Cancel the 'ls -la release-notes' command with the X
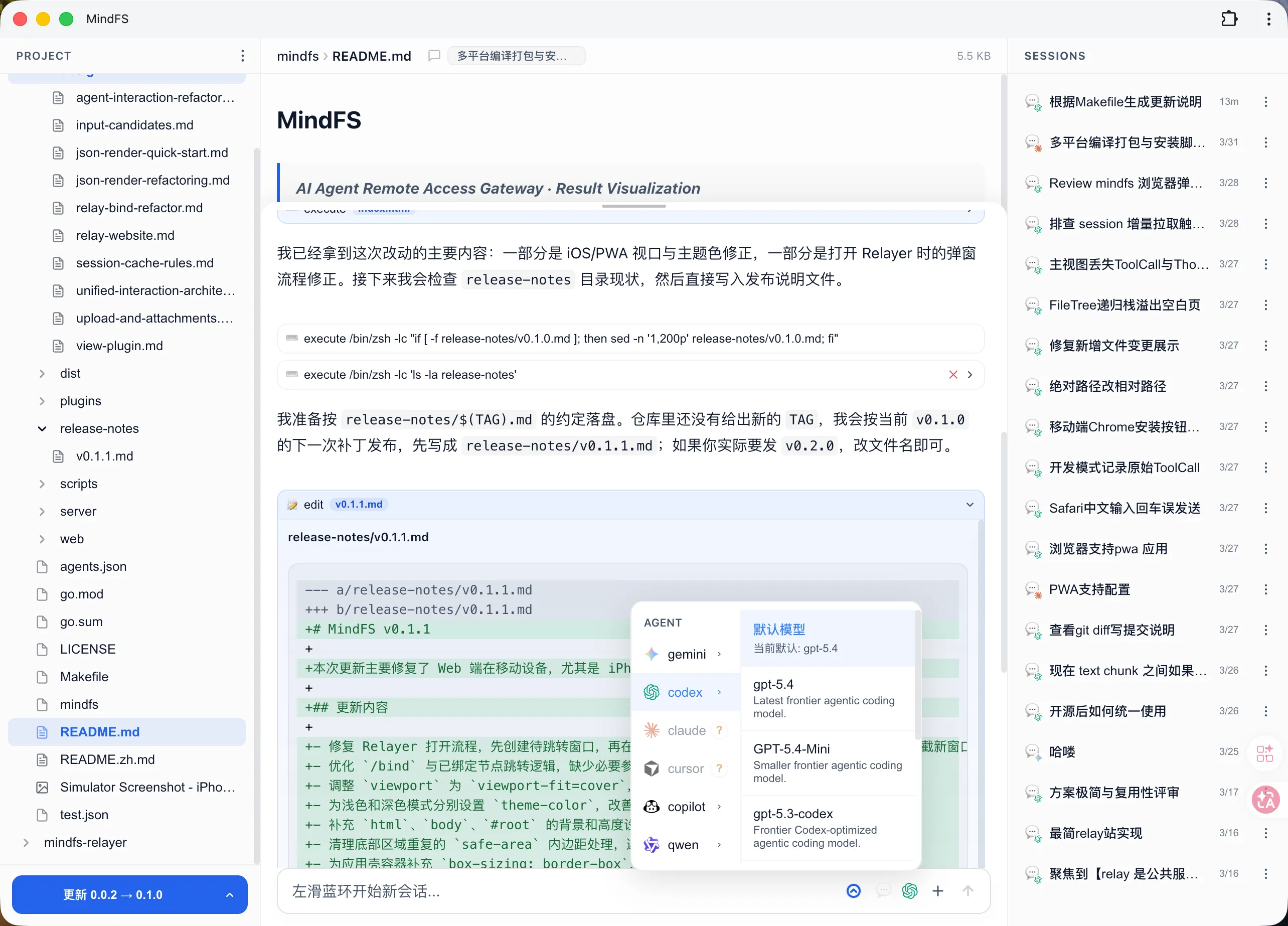Image resolution: width=1288 pixels, height=926 pixels. [952, 374]
